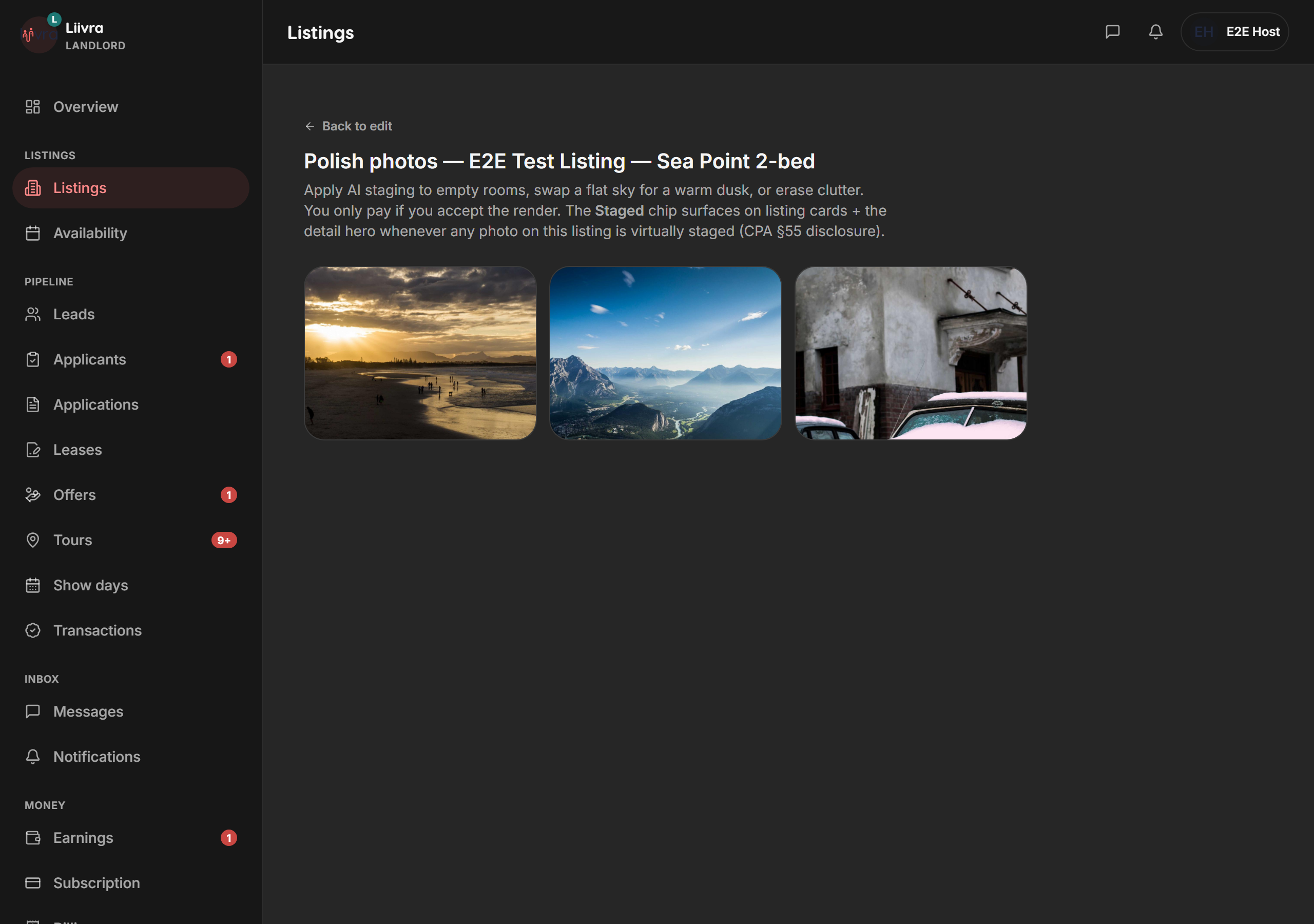Navigate to Applications
The width and height of the screenshot is (1314, 924).
[x=130, y=405]
